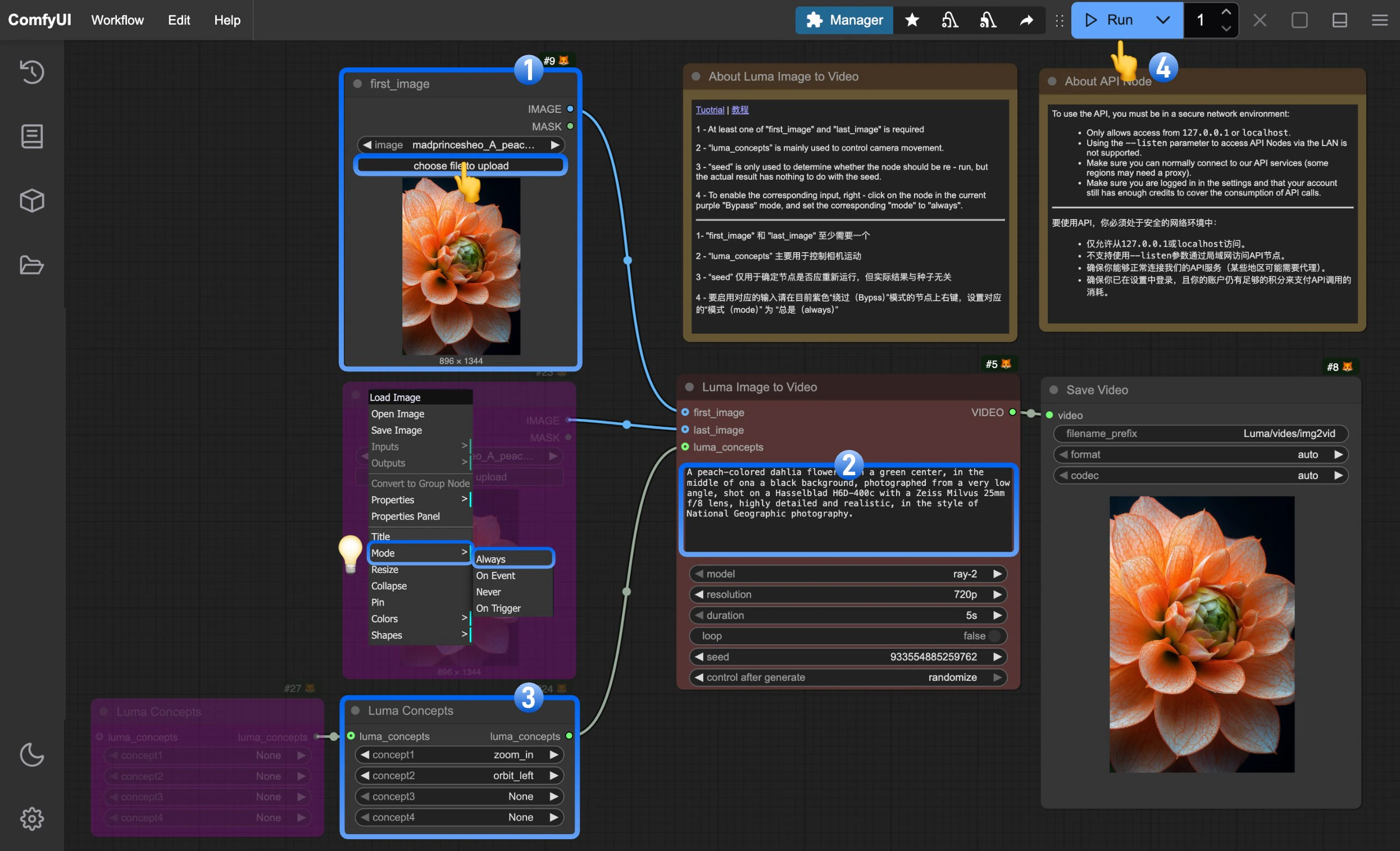This screenshot has width=1400, height=851.
Task: Click the share workflow arrow icon
Action: pyautogui.click(x=1026, y=20)
